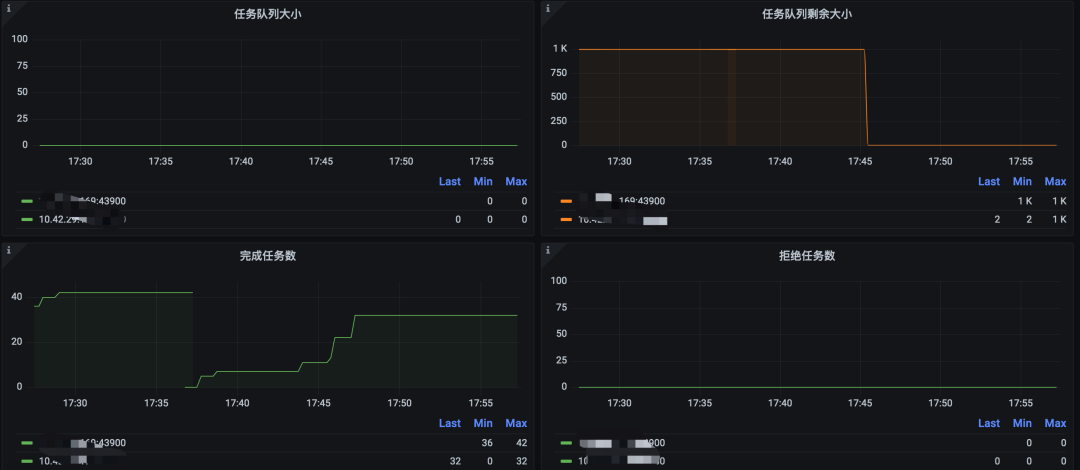Viewport: 1080px width, 470px height.
Task: Toggle the 169:43900 series in 任务队列大小 legend
Action: (x=83, y=201)
